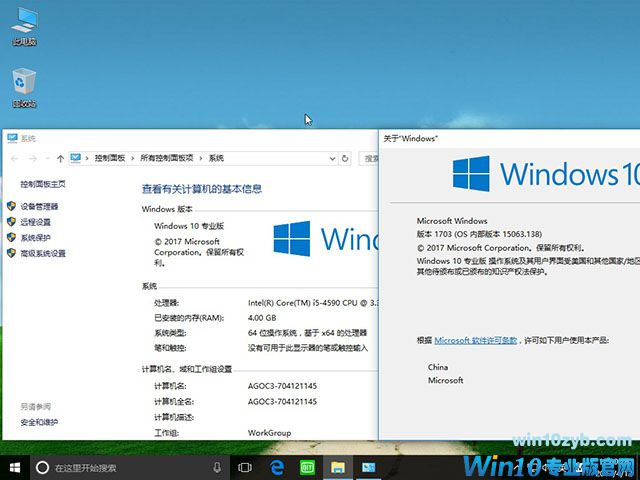640x480 pixels.
Task: Click the Cortana microphone icon
Action: 217,467
